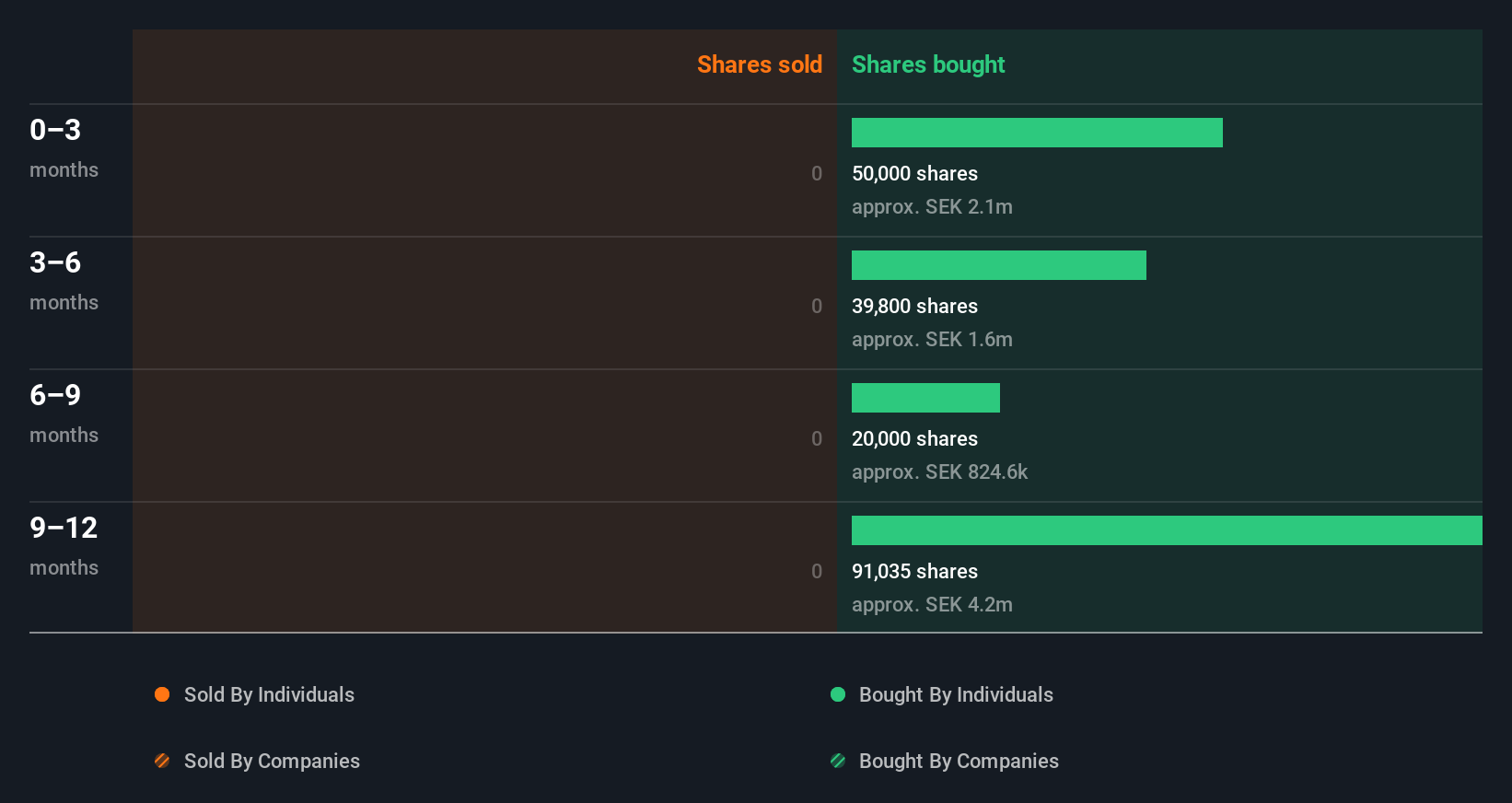Image resolution: width=1512 pixels, height=803 pixels.
Task: Click the green bar for 0–3 months
Action: pos(1037,133)
